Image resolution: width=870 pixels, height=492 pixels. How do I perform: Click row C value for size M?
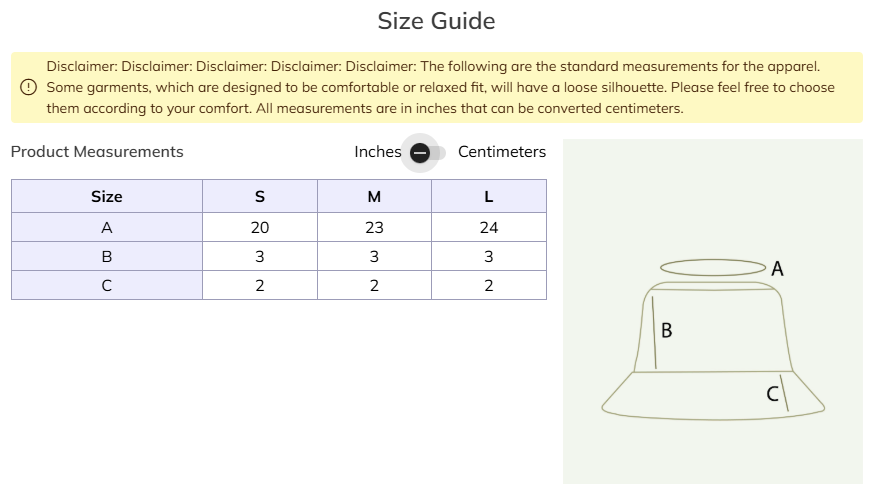tap(374, 285)
